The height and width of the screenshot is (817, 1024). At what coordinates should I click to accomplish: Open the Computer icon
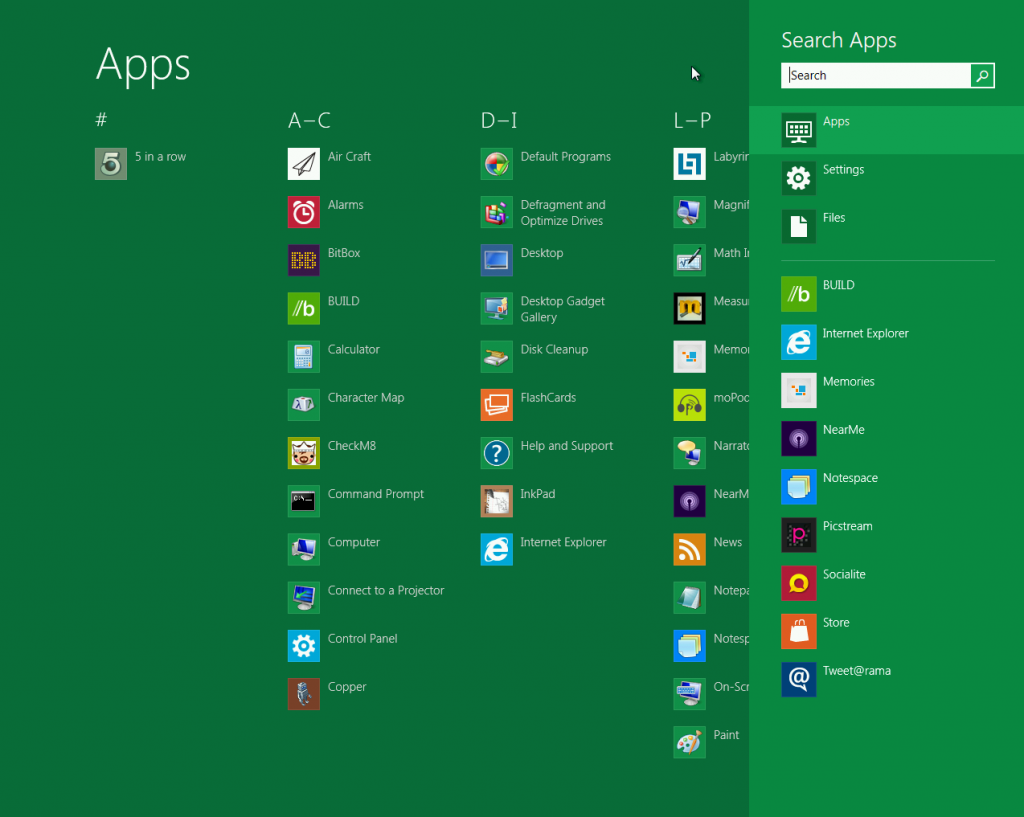click(304, 549)
